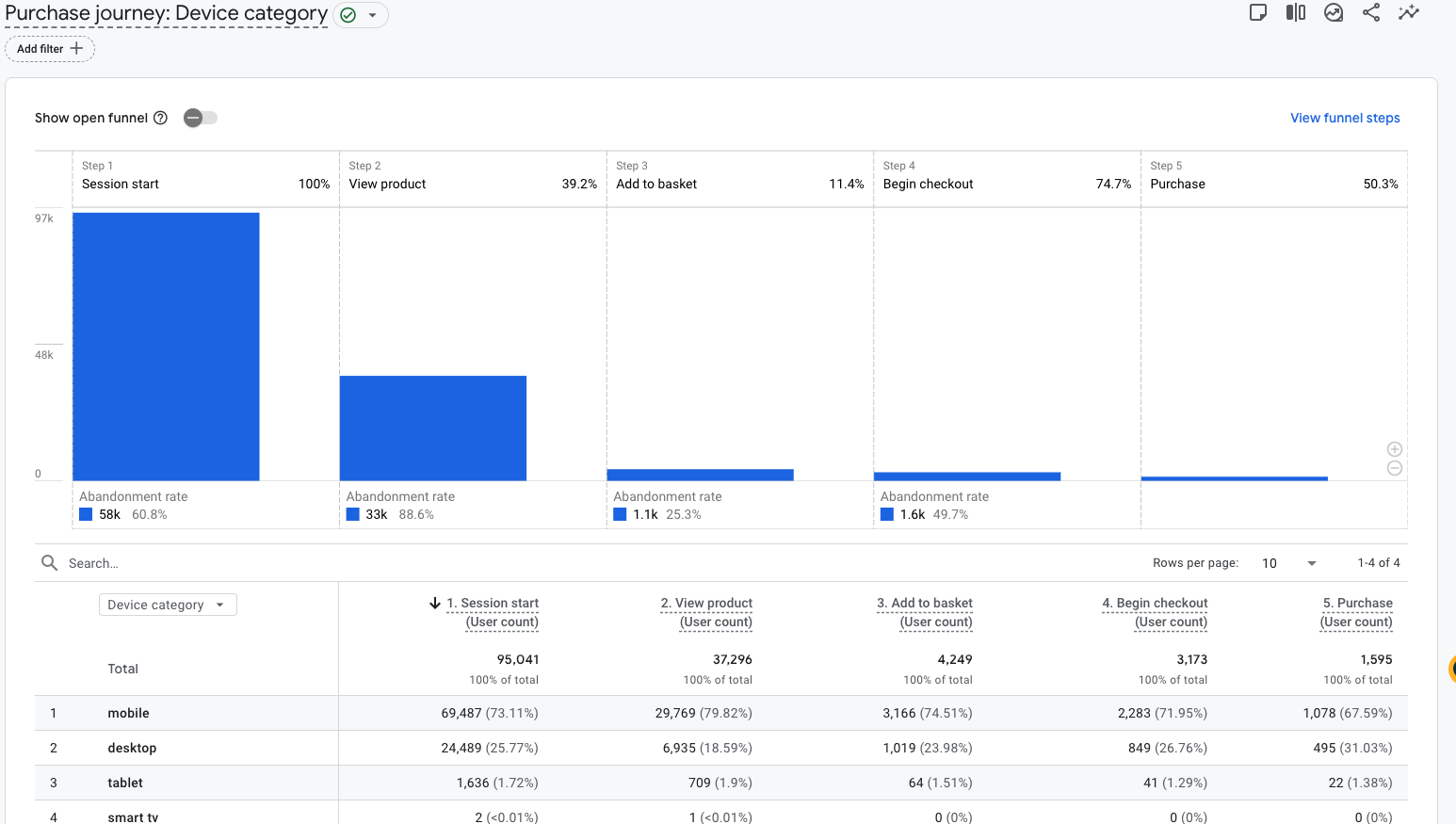Open the insights sparkle icon

point(1409,12)
